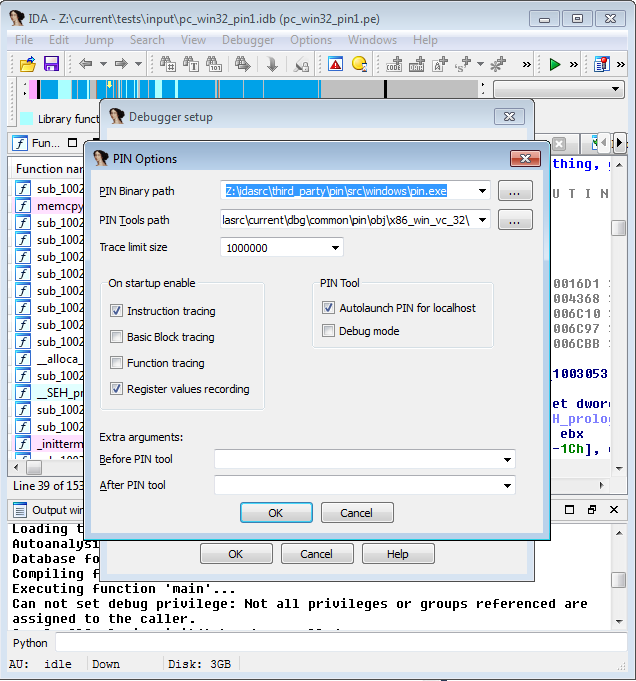
Task: Click the disassembly vertical scrollbar thumb
Action: 619,228
